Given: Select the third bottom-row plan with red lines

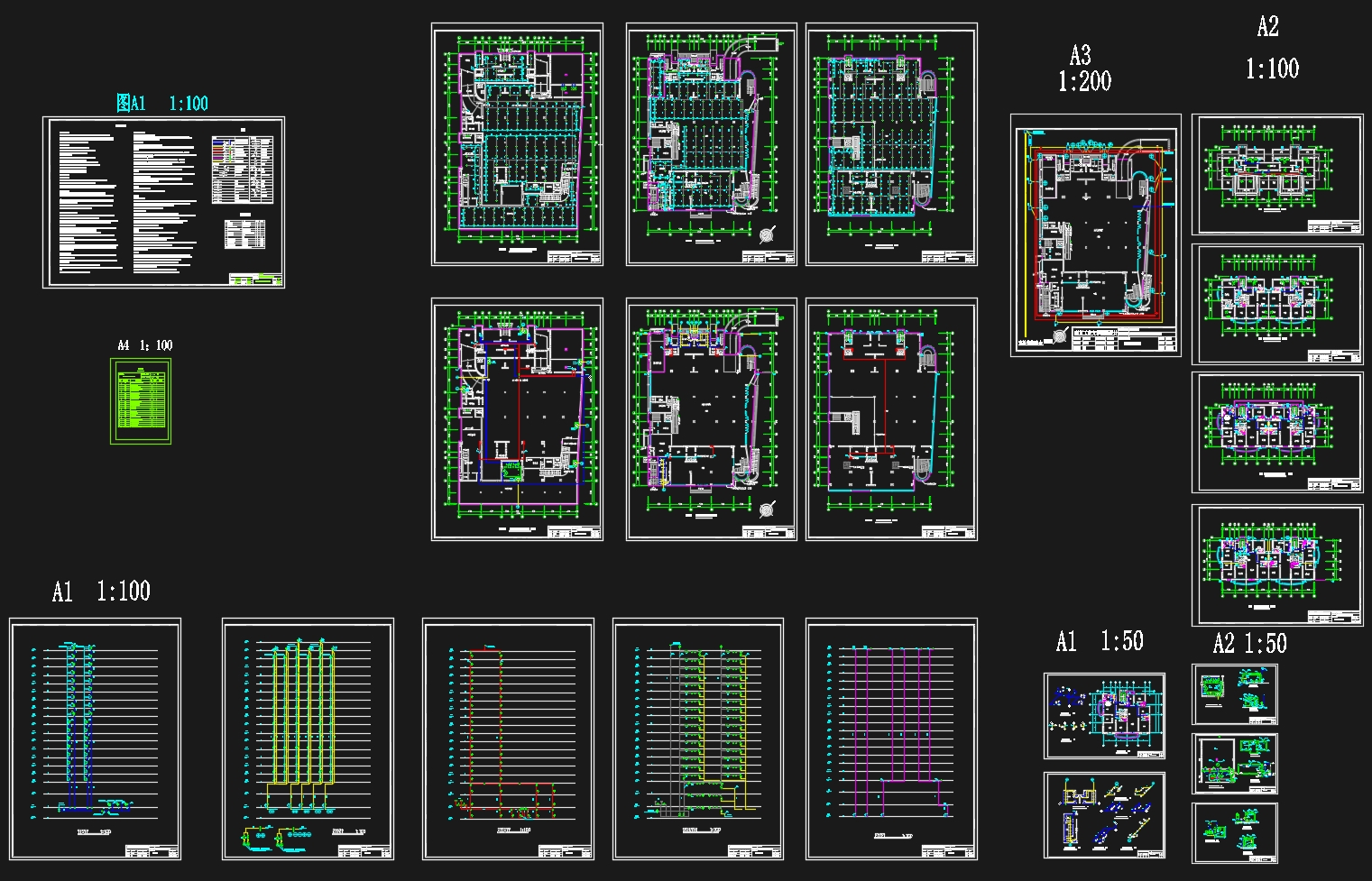Looking at the screenshot, I should 891,419.
